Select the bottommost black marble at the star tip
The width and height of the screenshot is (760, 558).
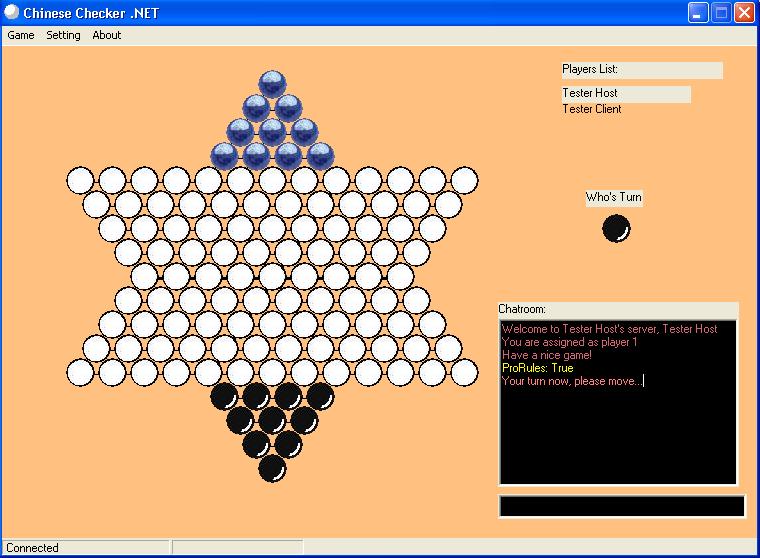pyautogui.click(x=272, y=468)
